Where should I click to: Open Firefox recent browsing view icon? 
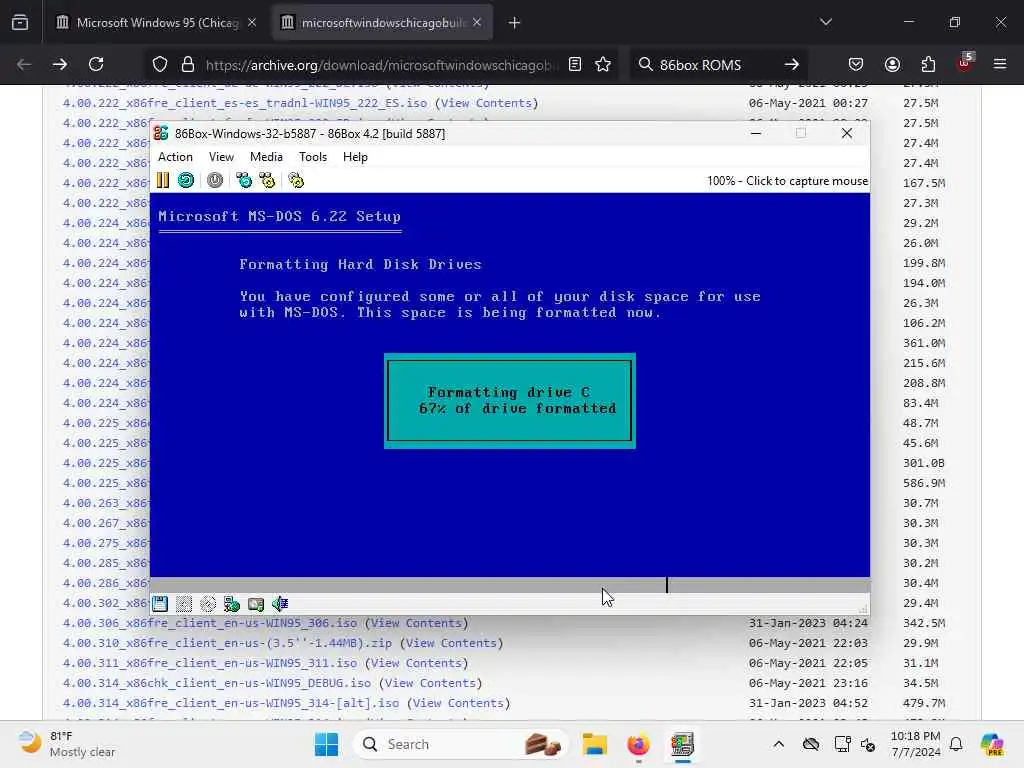20,22
